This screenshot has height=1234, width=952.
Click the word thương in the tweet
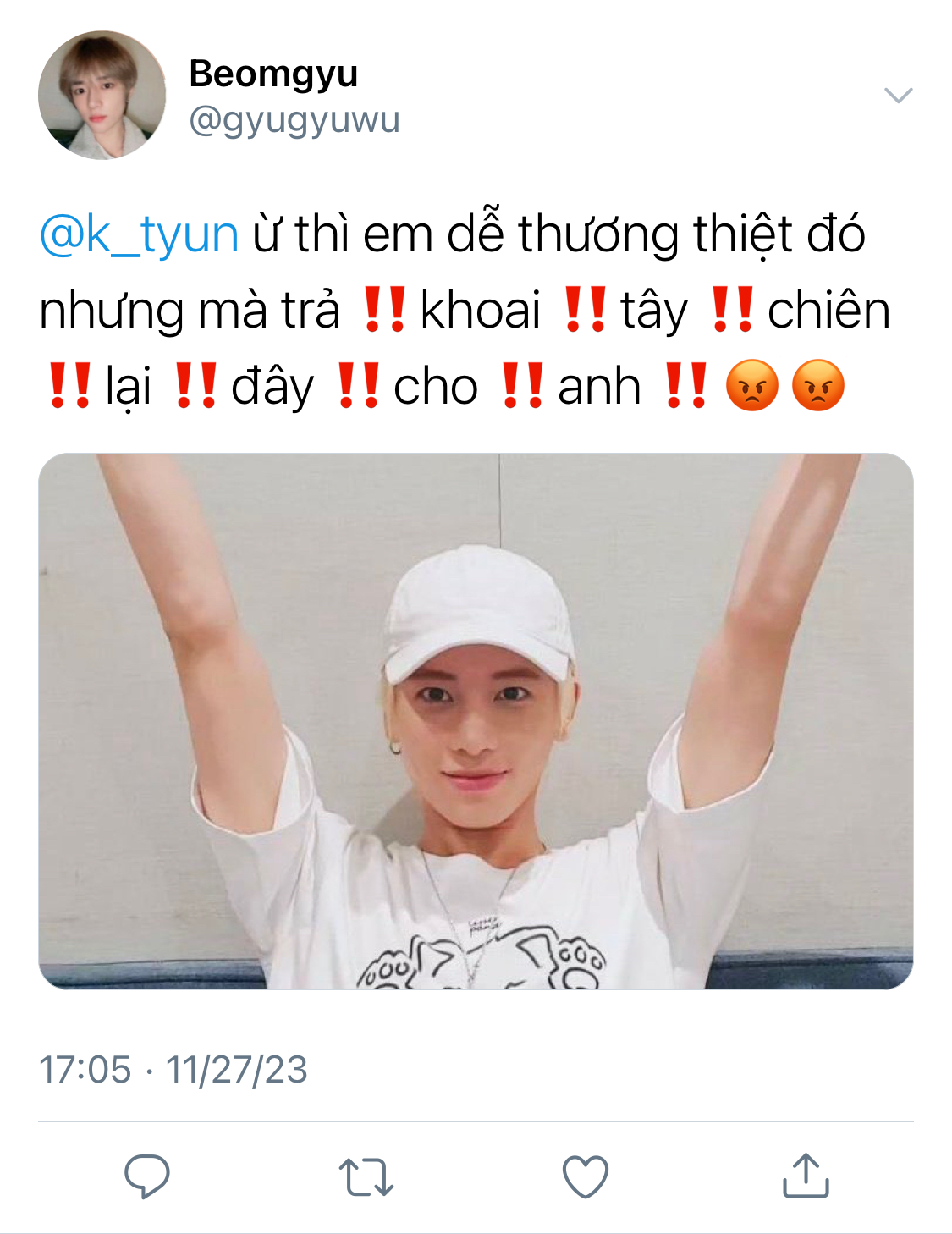point(598,234)
